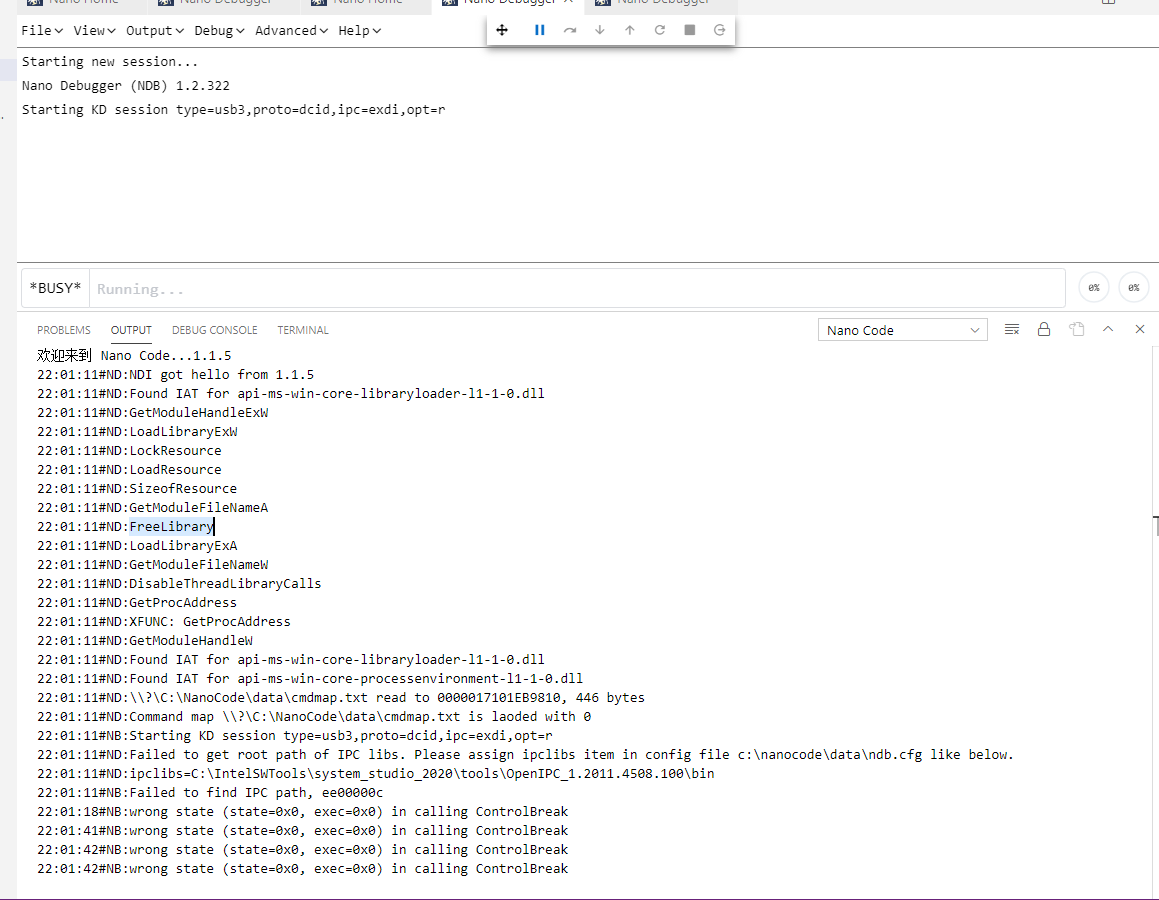
Task: Stop the debug session
Action: tap(690, 30)
